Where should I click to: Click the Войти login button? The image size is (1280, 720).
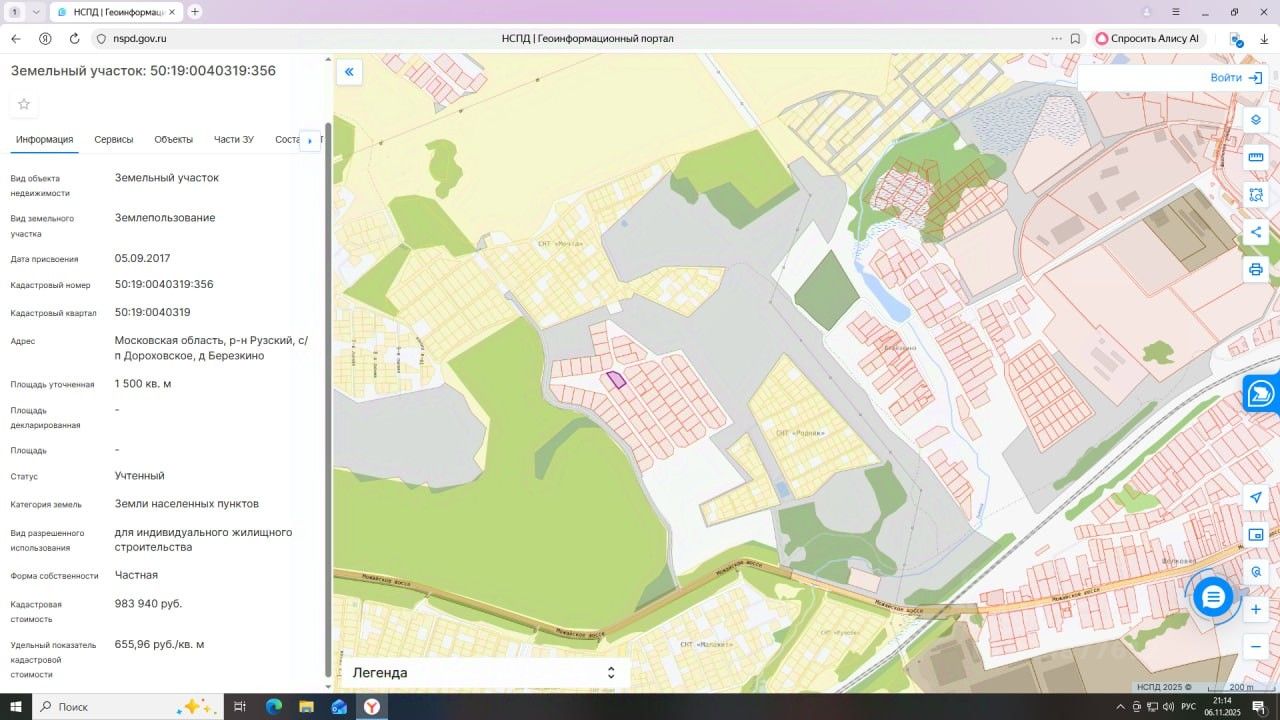click(1236, 77)
